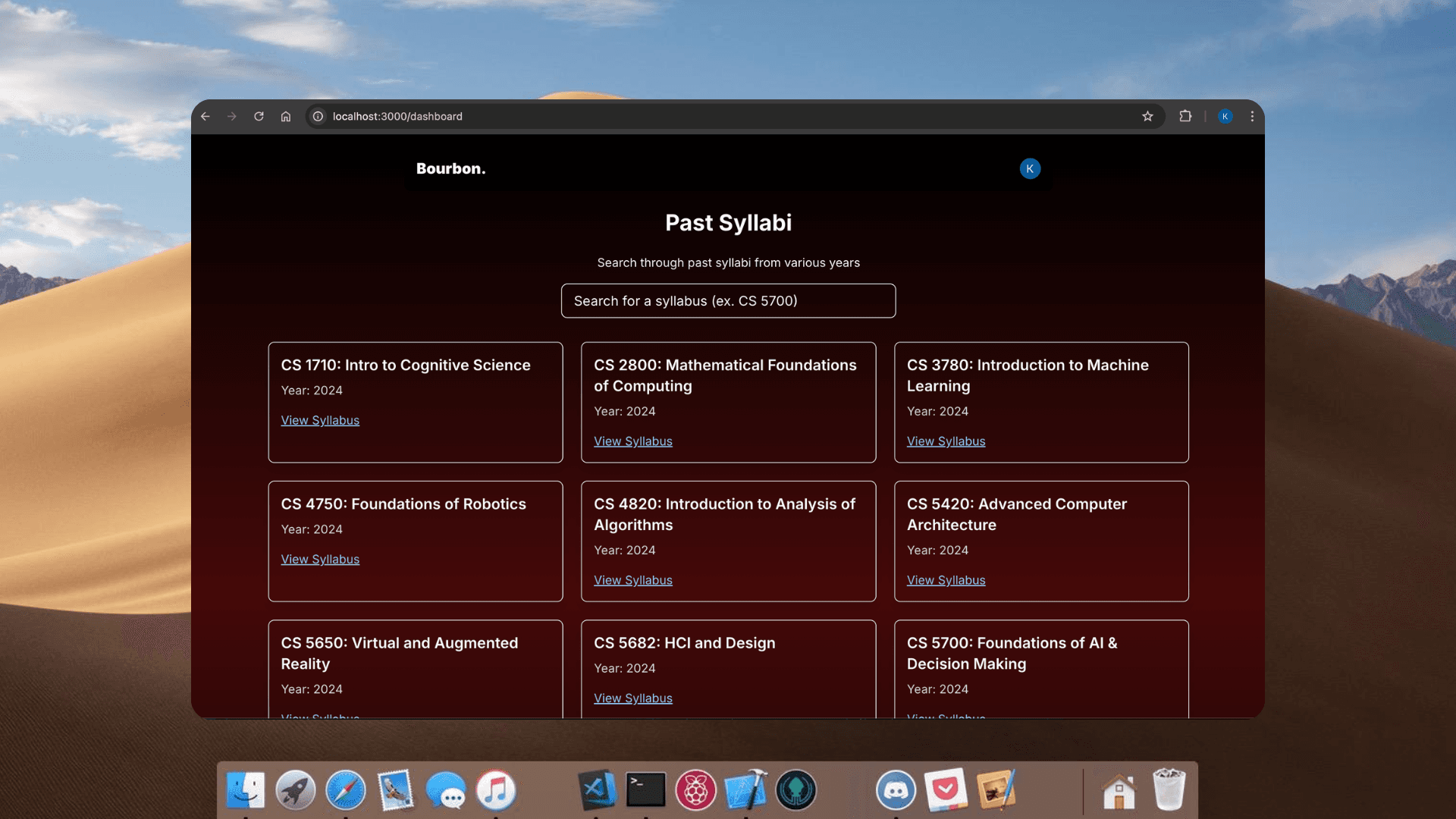Go back in browser history
Screen dimensions: 1456x819
pos(206,116)
